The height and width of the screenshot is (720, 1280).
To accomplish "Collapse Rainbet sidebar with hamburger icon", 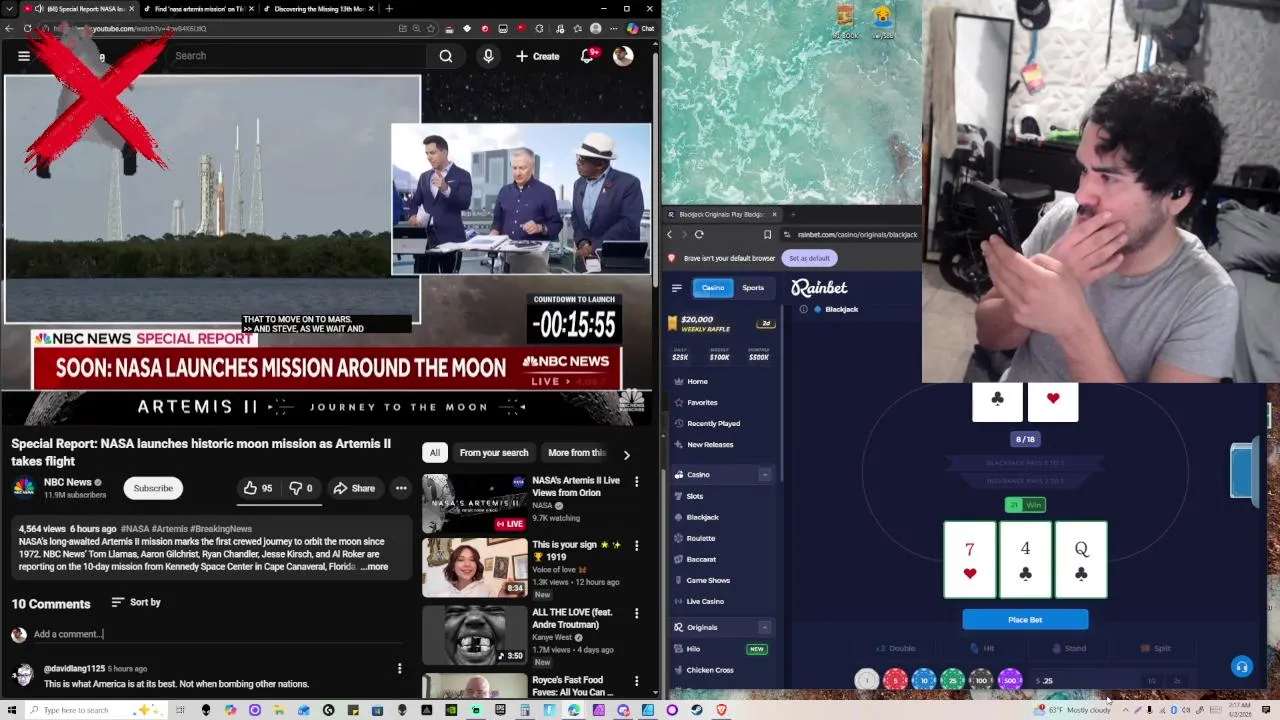I will 677,288.
